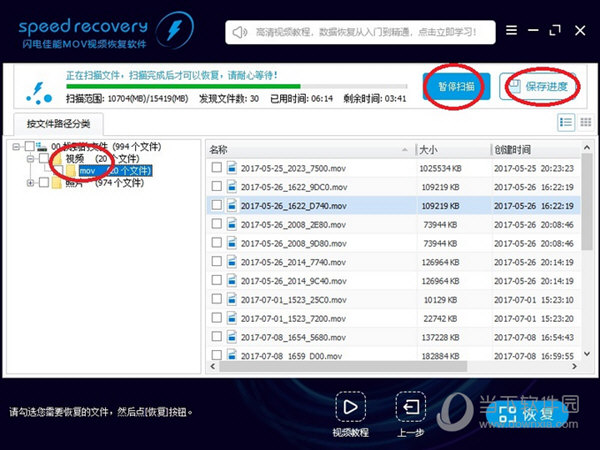Click 保存进度 to save progress
This screenshot has width=600, height=450.
(540, 86)
